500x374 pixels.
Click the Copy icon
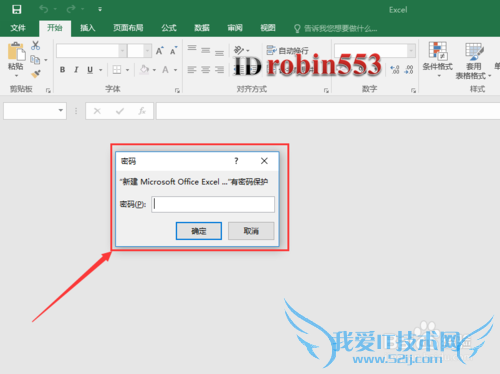point(35,60)
